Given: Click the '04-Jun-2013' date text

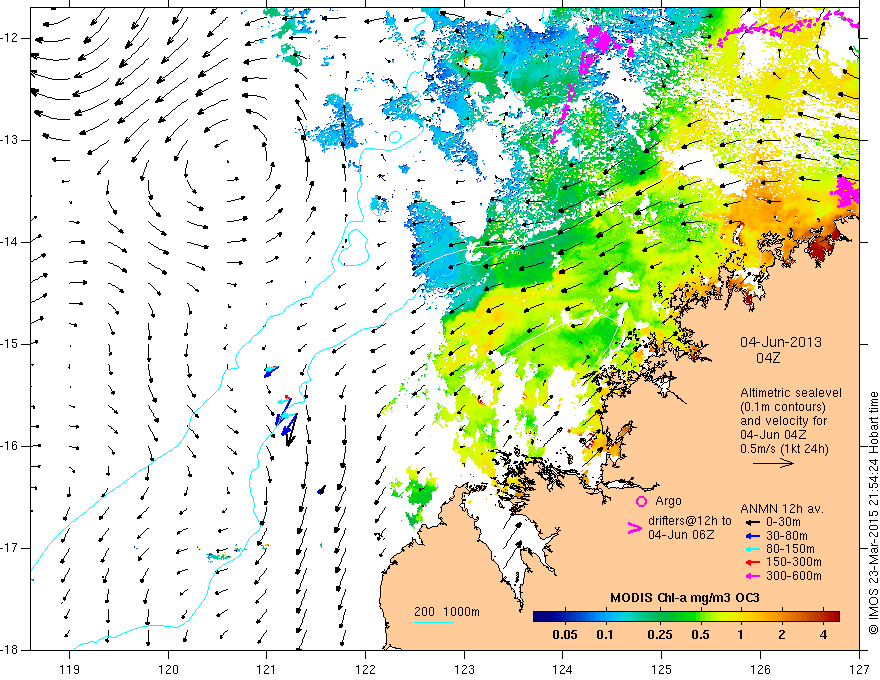Looking at the screenshot, I should click(781, 342).
